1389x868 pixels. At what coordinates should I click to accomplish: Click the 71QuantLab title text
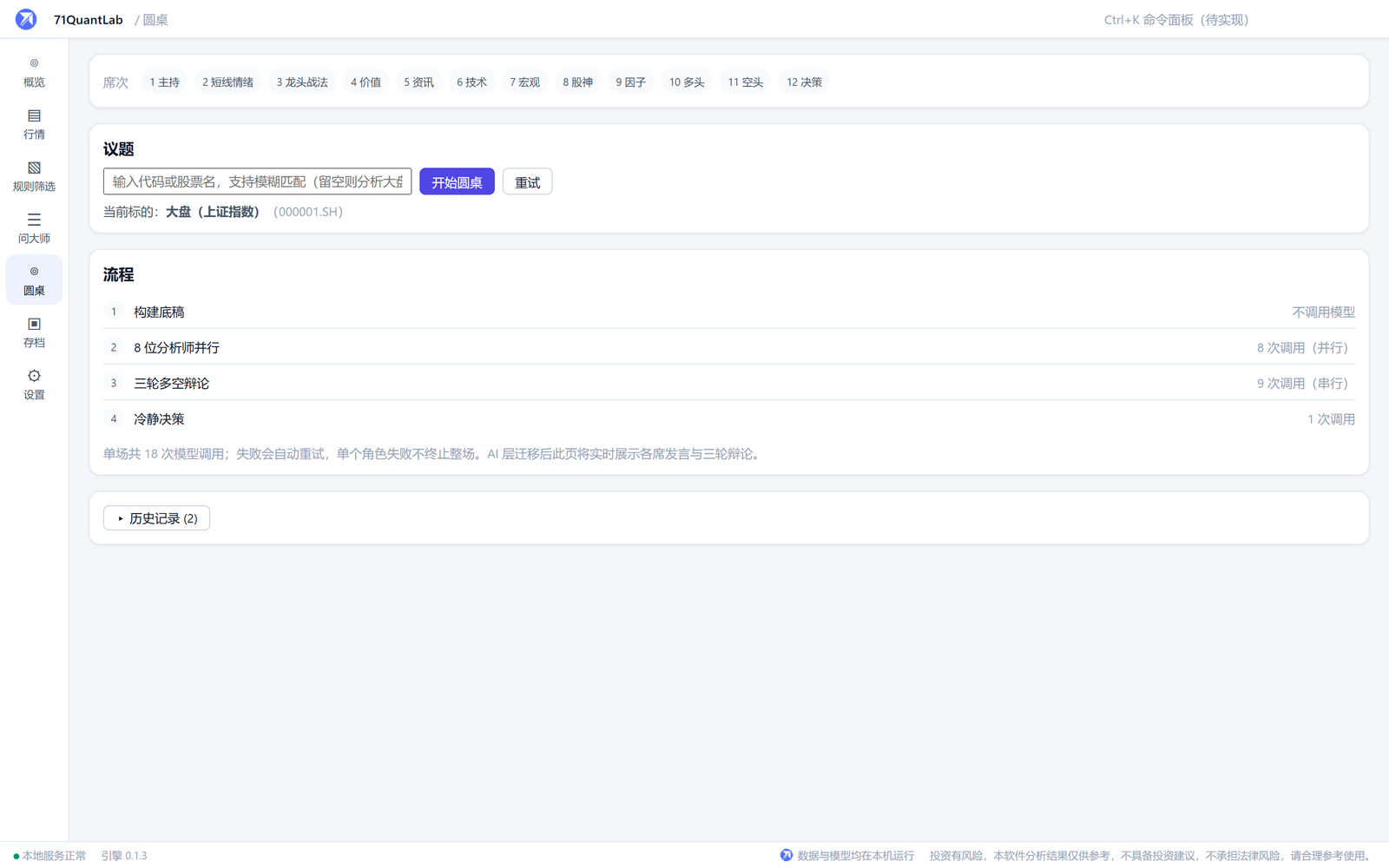pyautogui.click(x=89, y=19)
